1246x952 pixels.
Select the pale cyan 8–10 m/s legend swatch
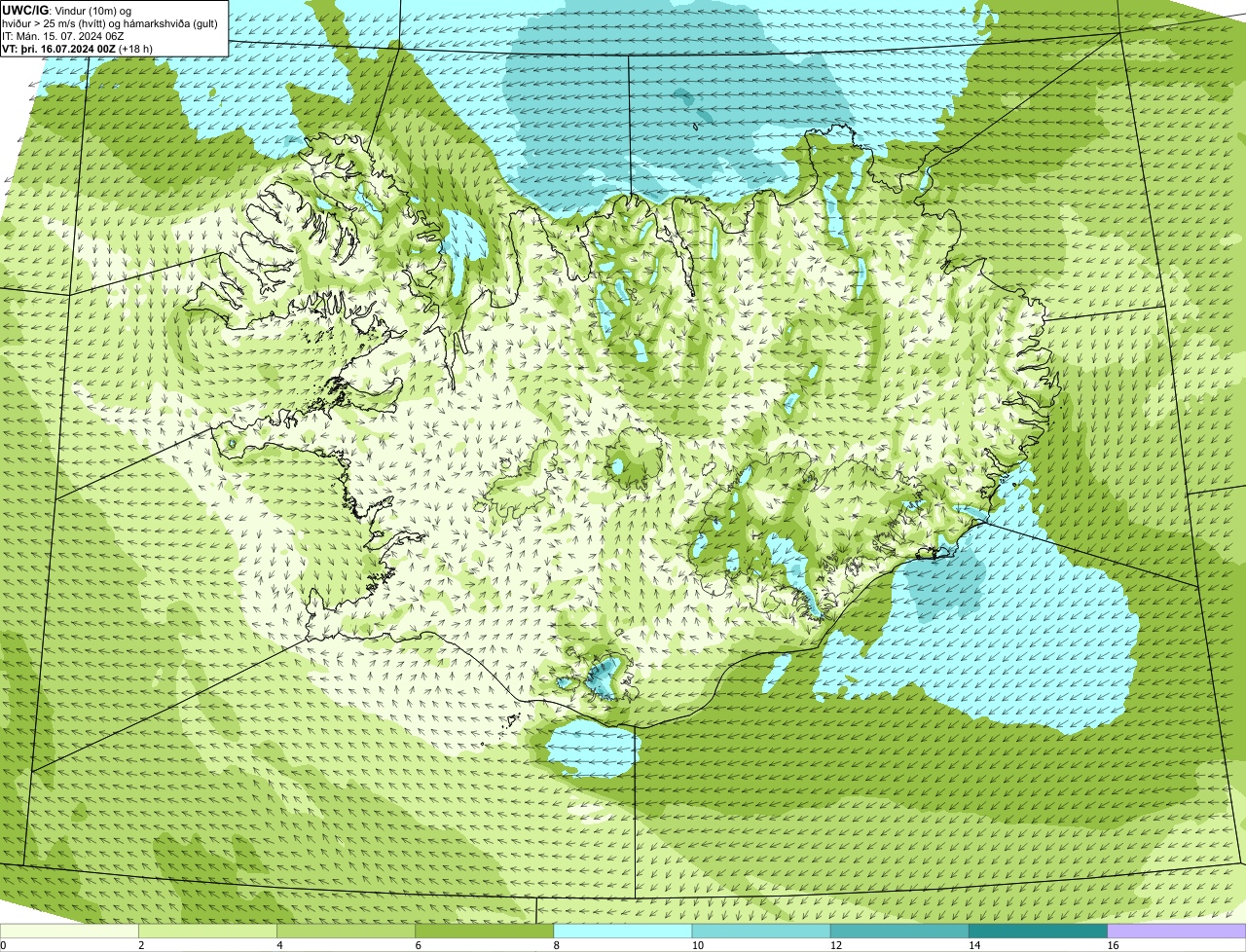[x=623, y=932]
